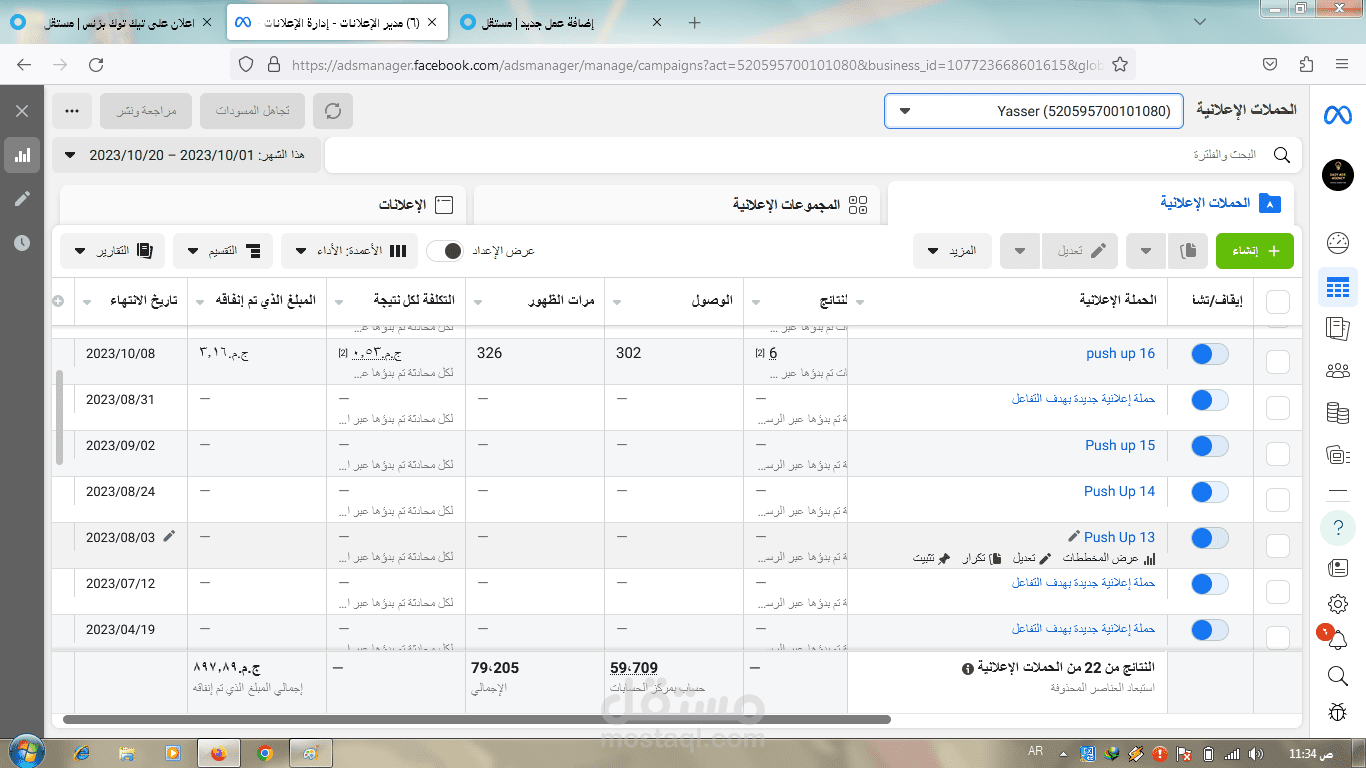Check the Push Up 14 row checkbox
Viewport: 1366px width, 768px height.
coord(1278,500)
